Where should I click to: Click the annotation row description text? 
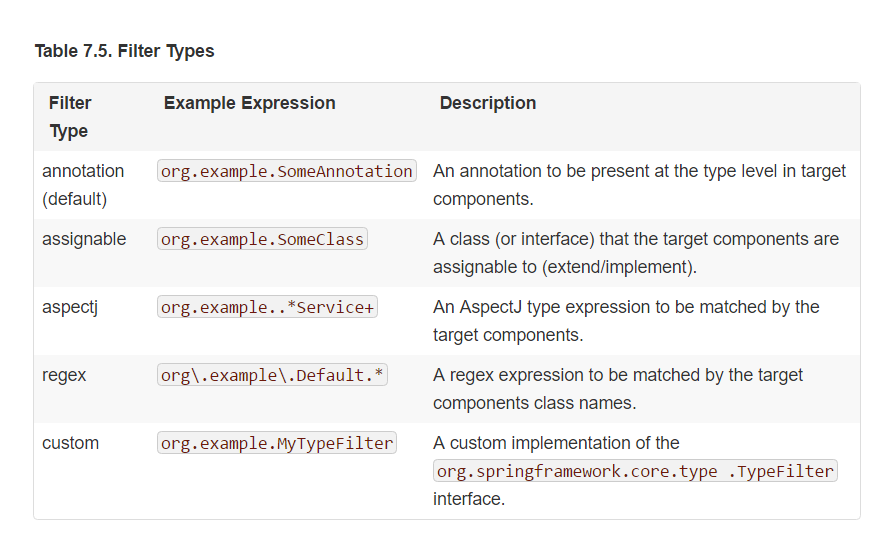tap(639, 185)
